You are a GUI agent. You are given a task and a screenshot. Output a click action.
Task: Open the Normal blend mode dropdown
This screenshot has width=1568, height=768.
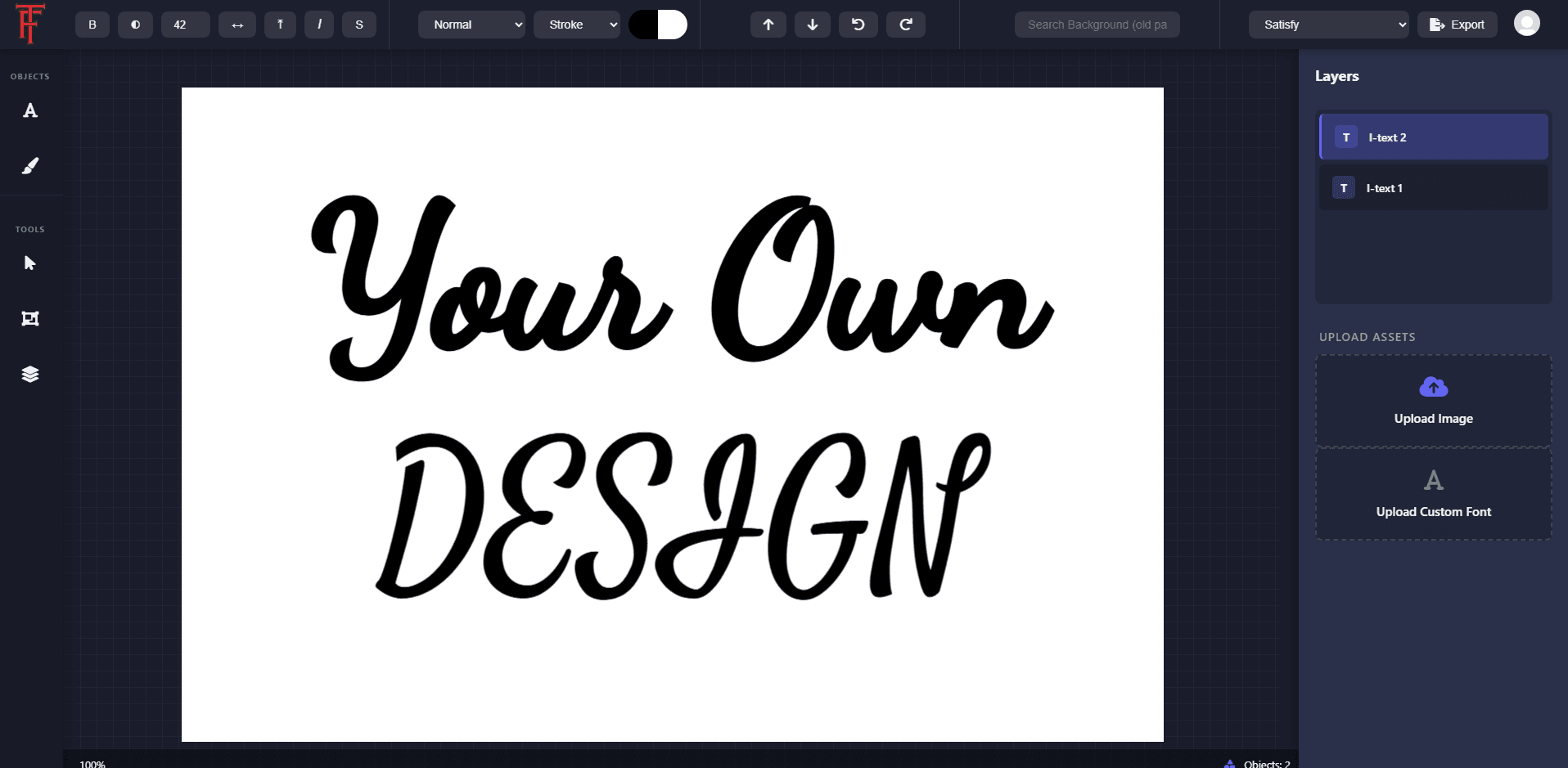coord(471,25)
